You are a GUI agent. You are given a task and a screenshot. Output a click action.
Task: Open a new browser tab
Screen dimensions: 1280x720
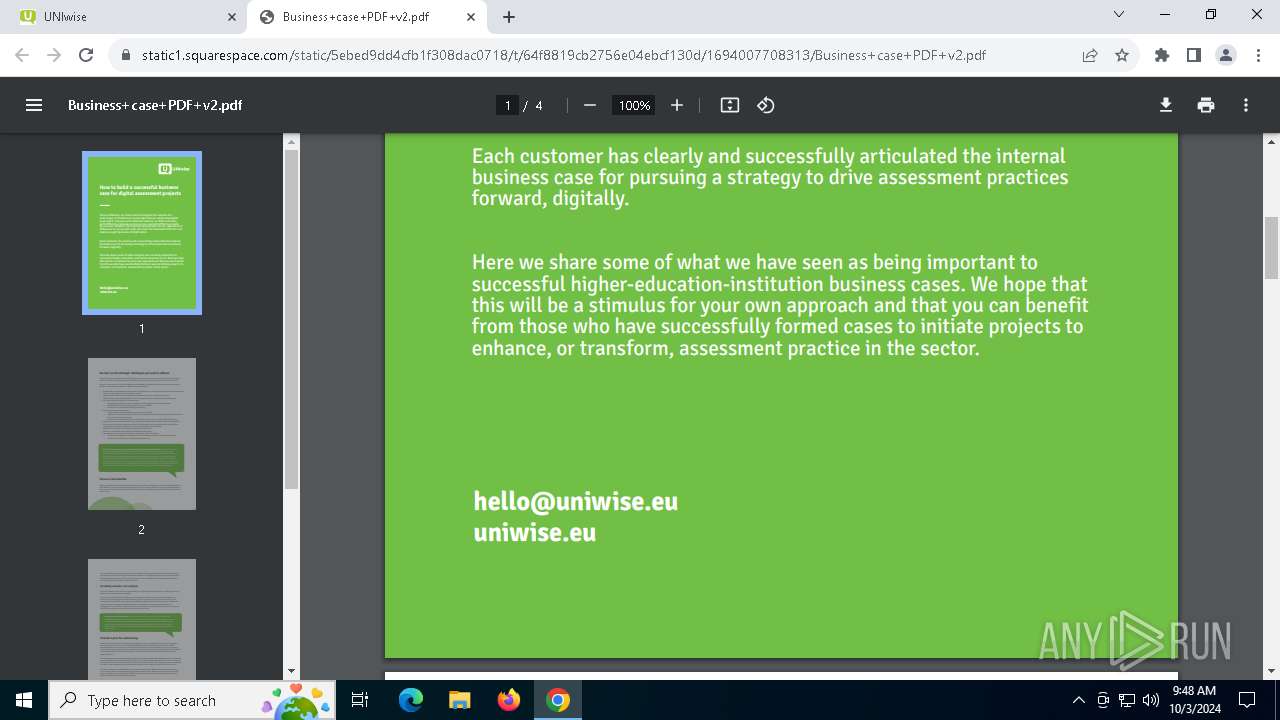coord(509,17)
